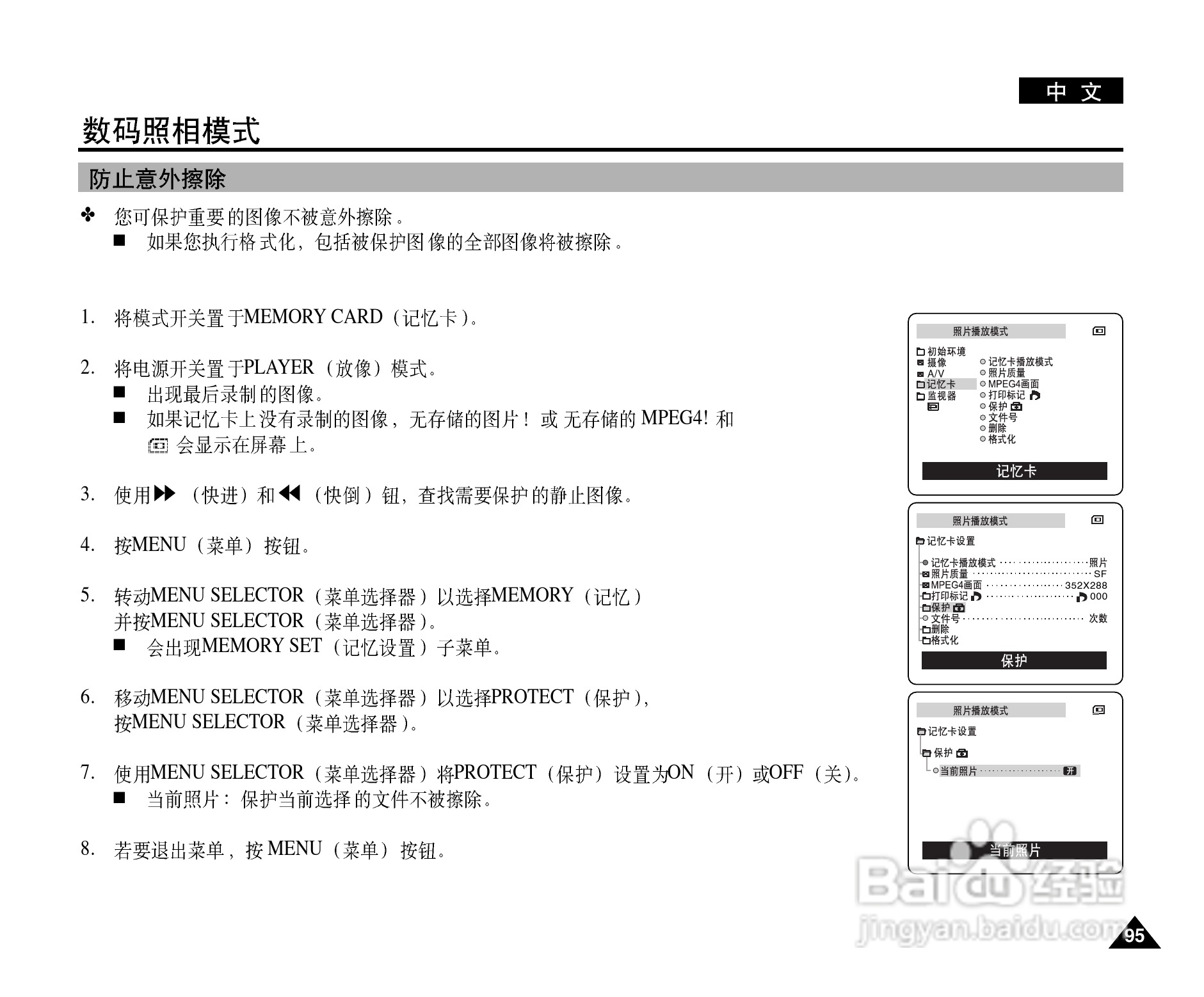Image resolution: width=1204 pixels, height=997 pixels.
Task: Expand 打印标记 folder in settings list
Action: pyautogui.click(x=926, y=596)
